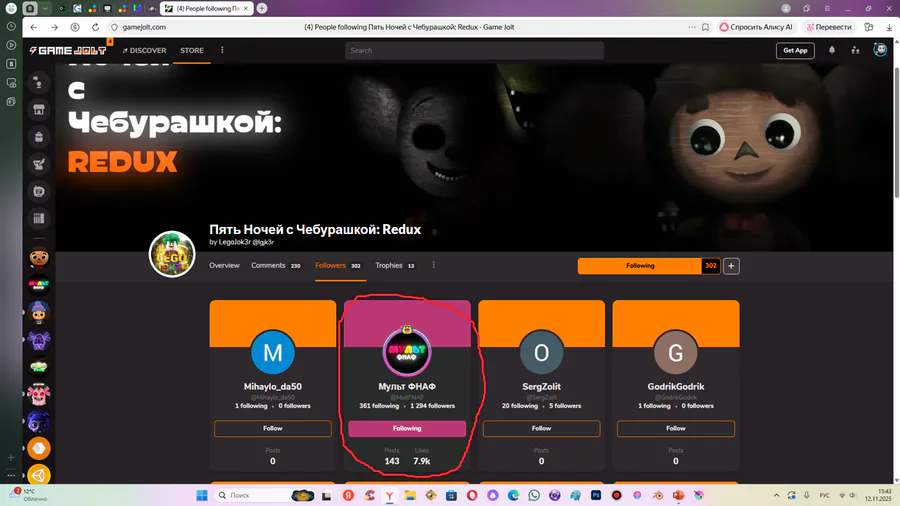Click the Game Jolt search field
This screenshot has width=900, height=506.
click(474, 50)
